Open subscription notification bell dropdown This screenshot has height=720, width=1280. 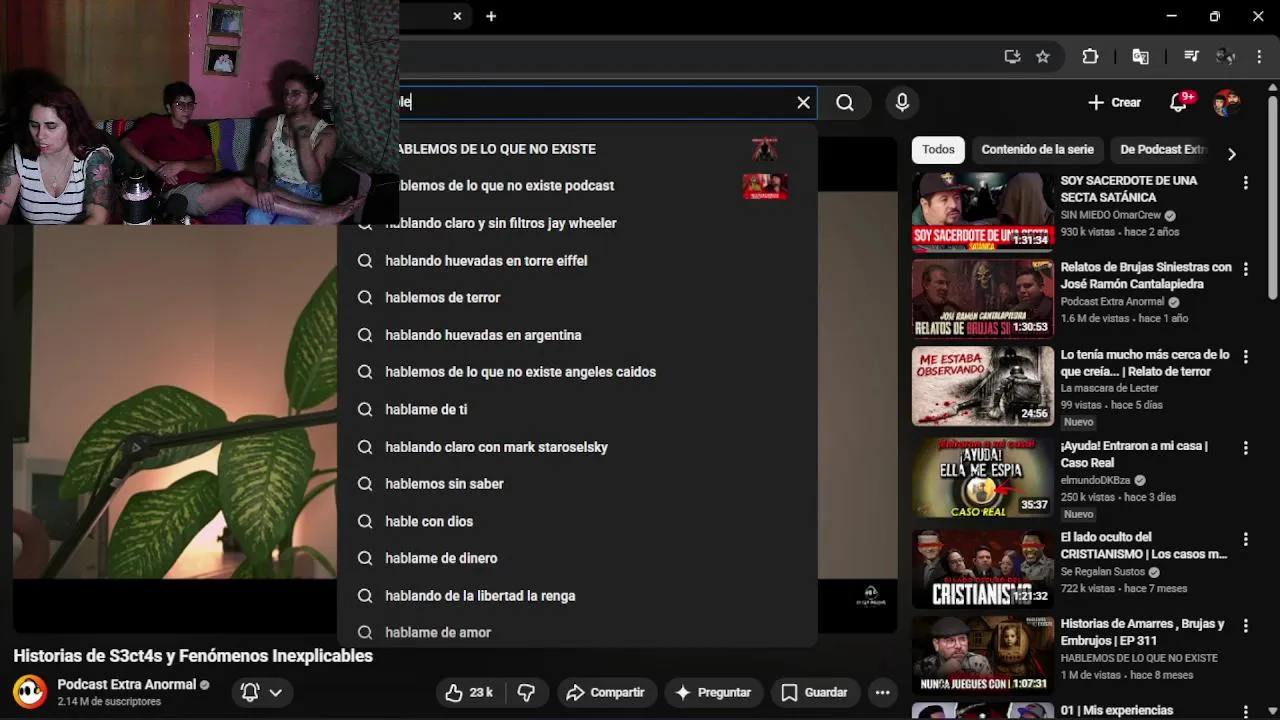[261, 692]
